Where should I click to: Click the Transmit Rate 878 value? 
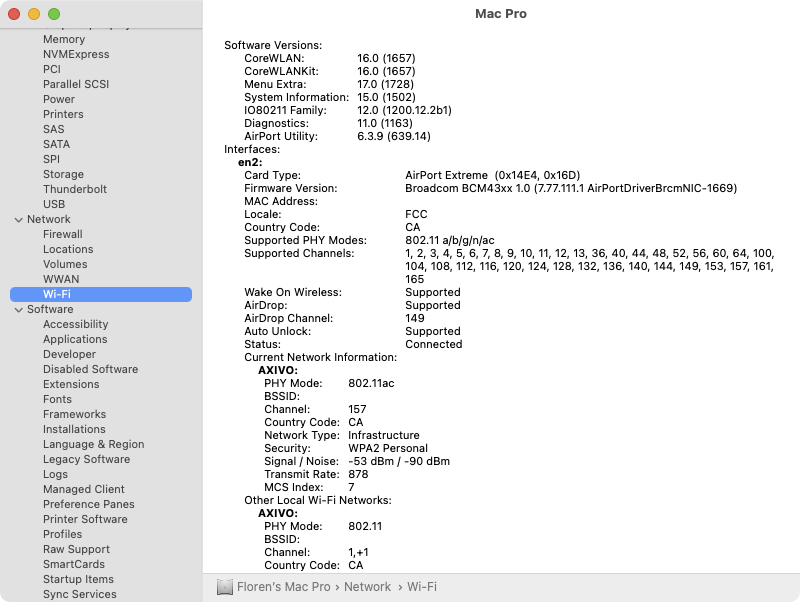tap(358, 474)
